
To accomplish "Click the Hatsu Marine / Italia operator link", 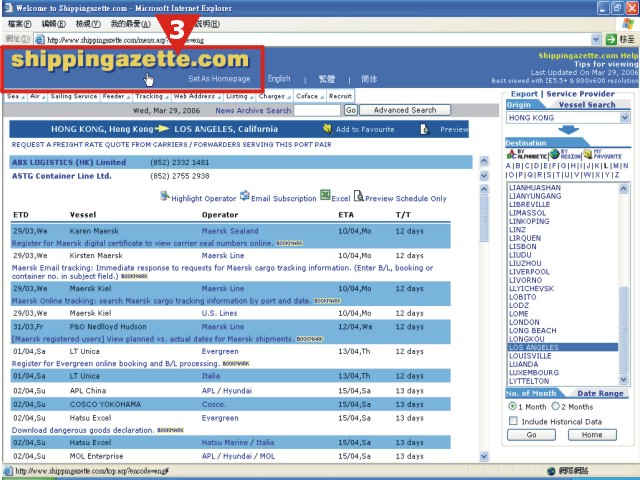I will [238, 442].
